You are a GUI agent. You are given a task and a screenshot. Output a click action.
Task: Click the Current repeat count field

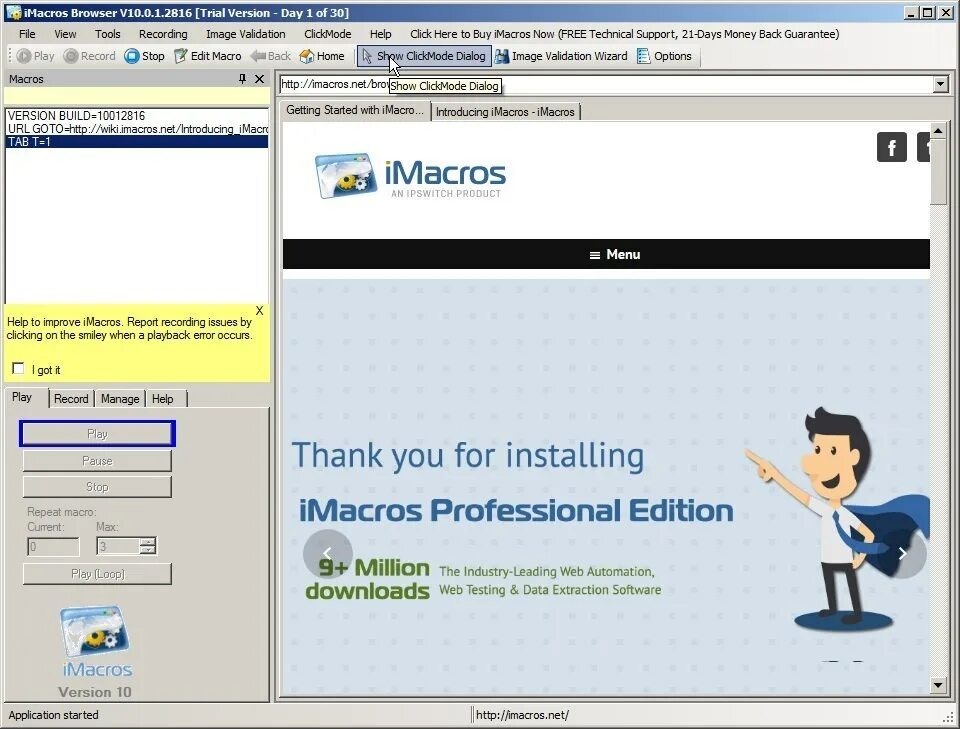(53, 547)
